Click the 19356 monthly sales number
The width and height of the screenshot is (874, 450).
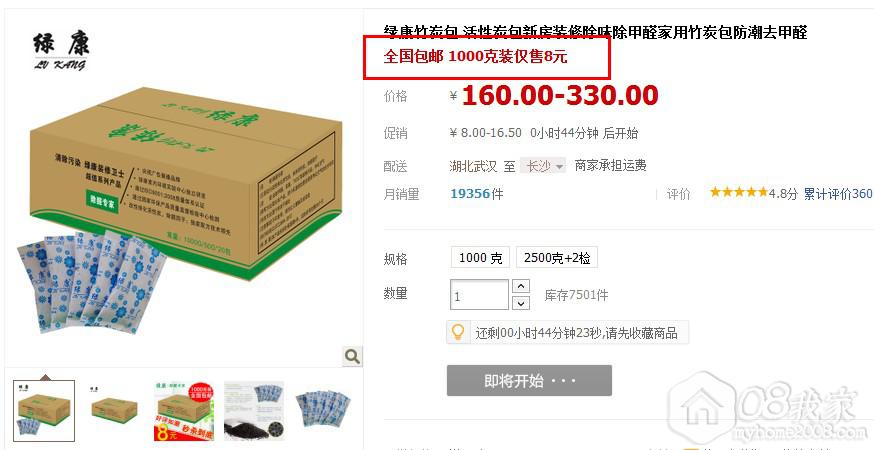coord(470,193)
